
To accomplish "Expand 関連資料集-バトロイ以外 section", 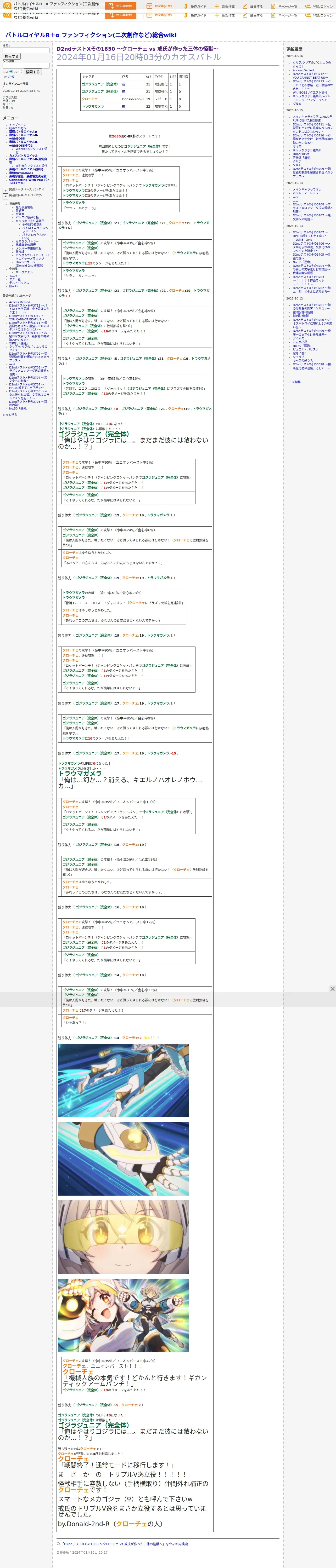I will [5, 197].
